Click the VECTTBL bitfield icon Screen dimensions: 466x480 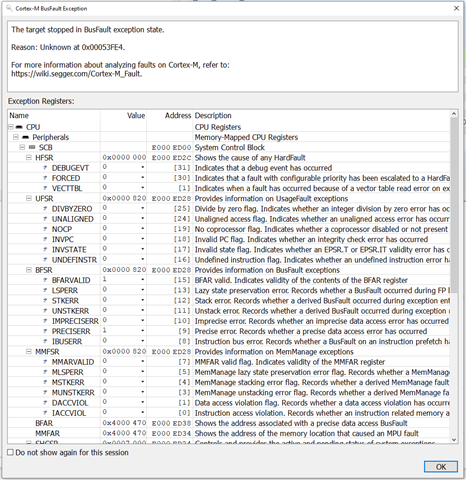coord(45,188)
